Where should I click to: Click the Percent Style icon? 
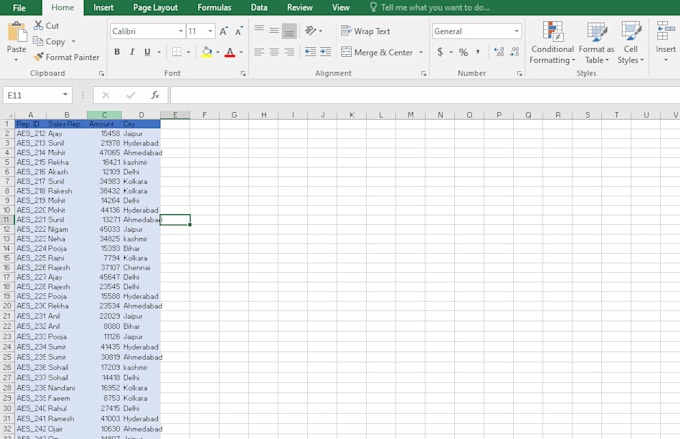click(x=463, y=52)
